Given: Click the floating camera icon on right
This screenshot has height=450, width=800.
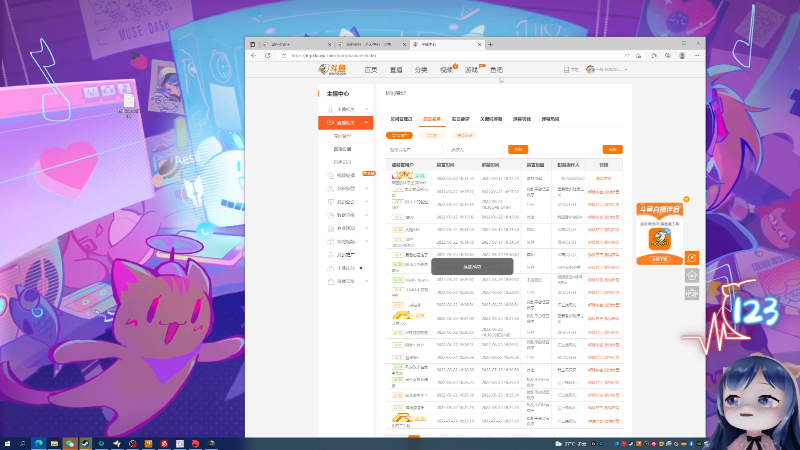Looking at the screenshot, I should tap(692, 293).
